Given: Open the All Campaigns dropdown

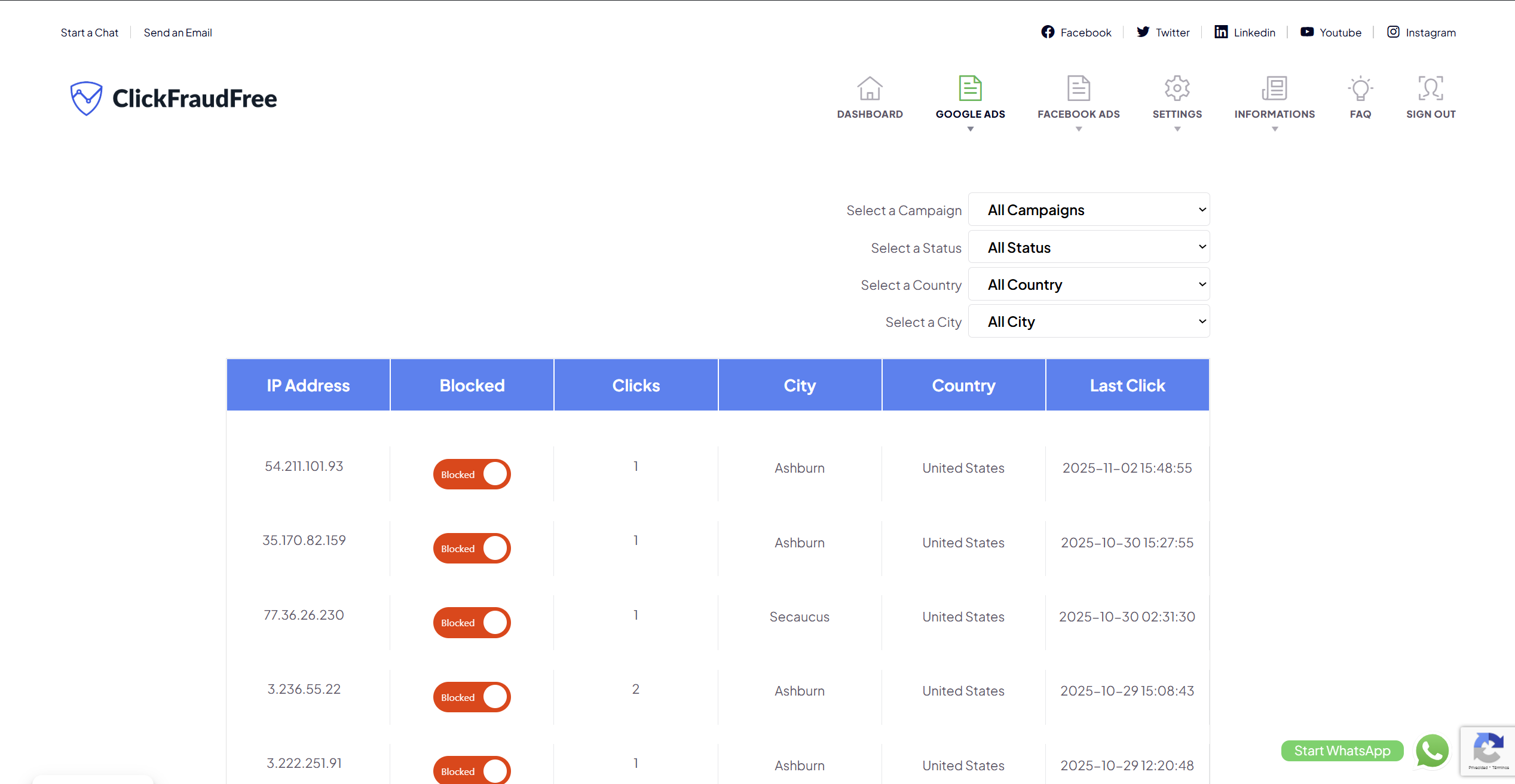Looking at the screenshot, I should (1089, 210).
